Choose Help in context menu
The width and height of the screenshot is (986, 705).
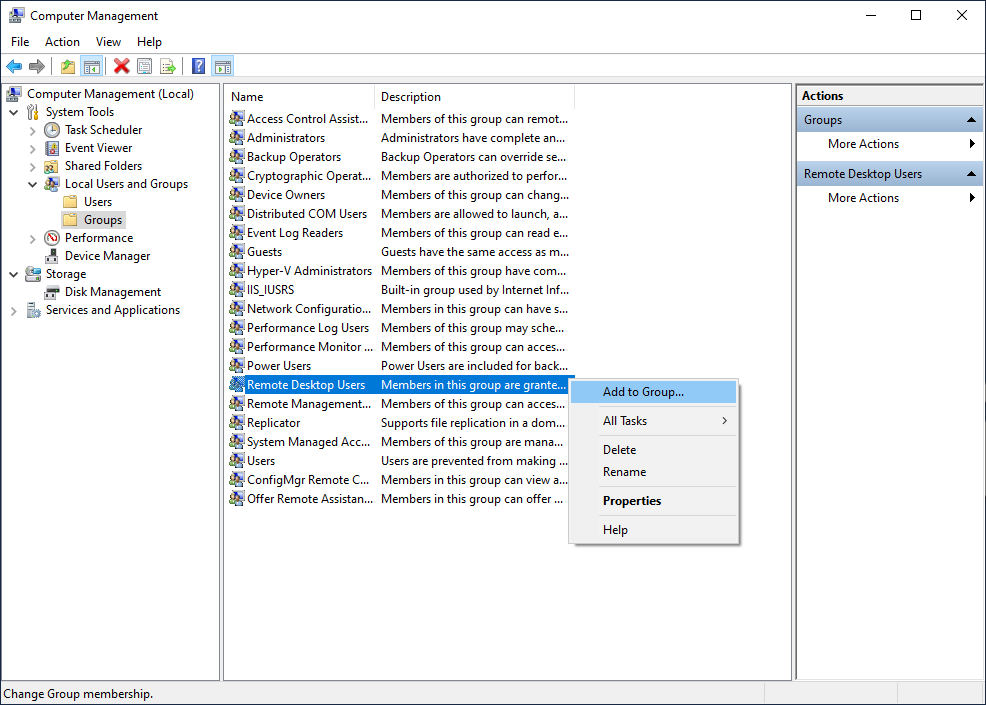click(654, 530)
